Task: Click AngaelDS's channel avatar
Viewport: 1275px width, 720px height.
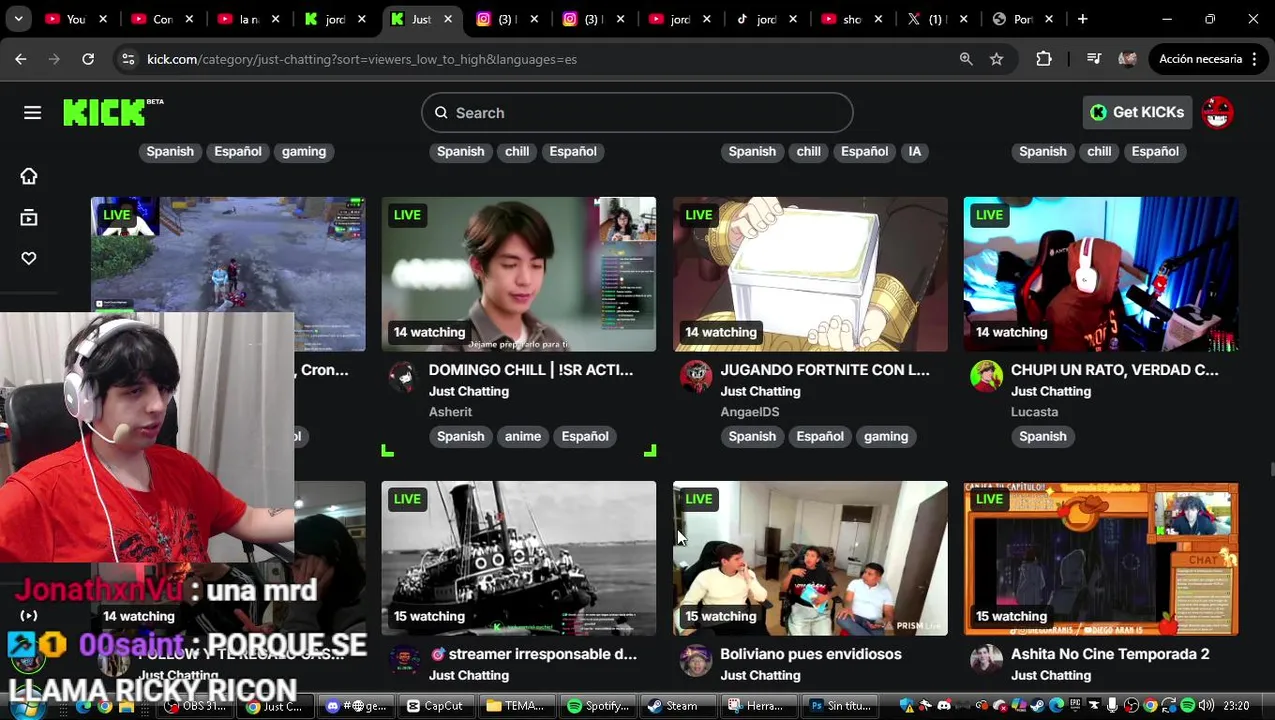Action: 695,376
